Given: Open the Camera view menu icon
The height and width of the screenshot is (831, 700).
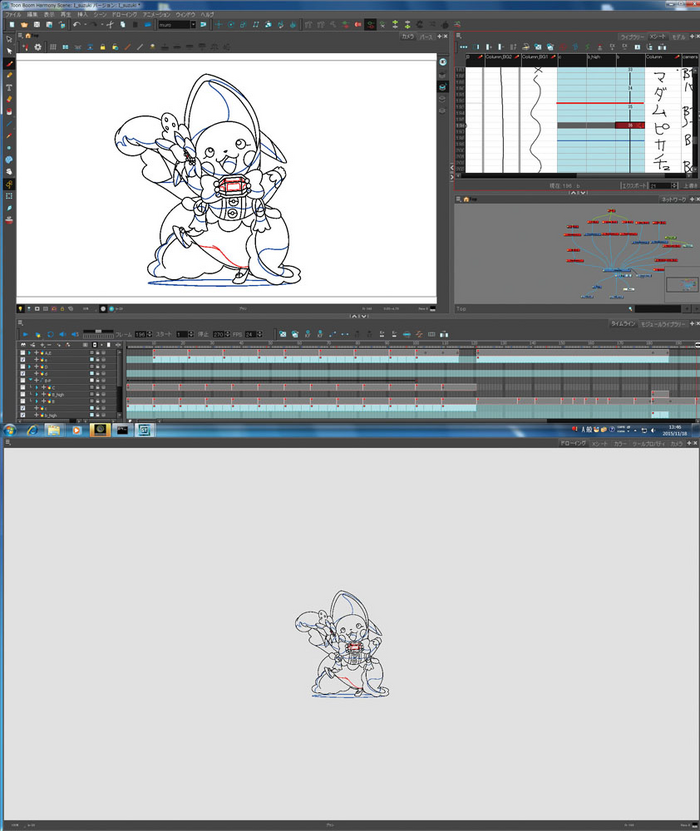Looking at the screenshot, I should point(20,36).
